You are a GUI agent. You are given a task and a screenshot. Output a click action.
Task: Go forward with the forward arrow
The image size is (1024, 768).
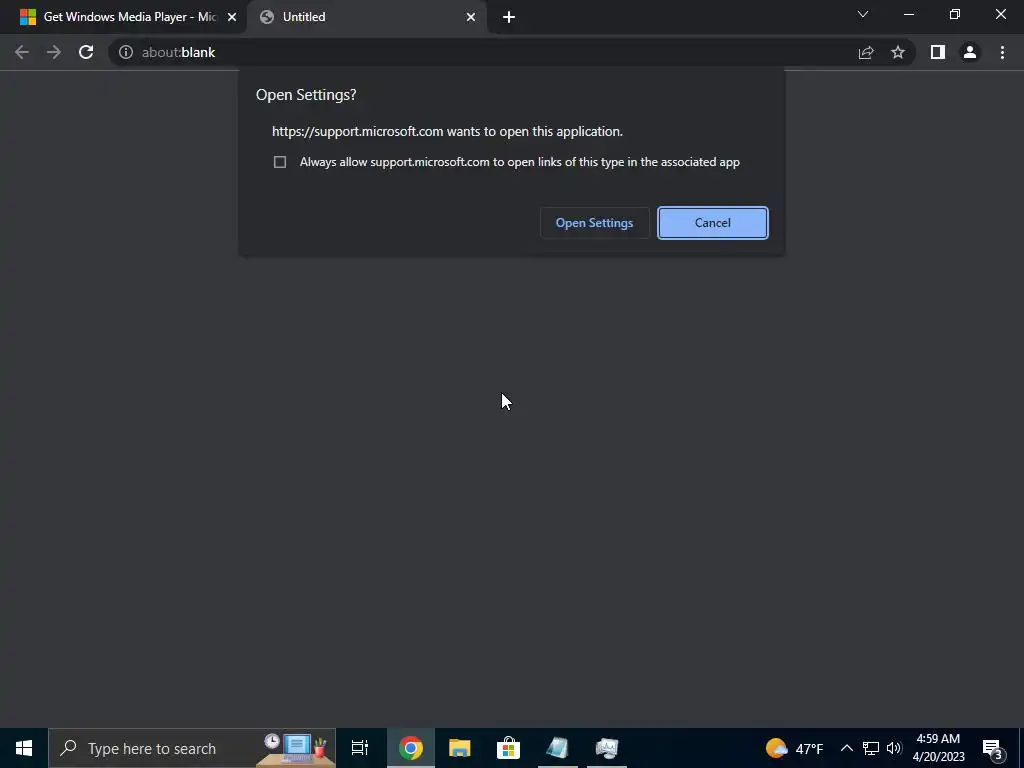(x=54, y=52)
